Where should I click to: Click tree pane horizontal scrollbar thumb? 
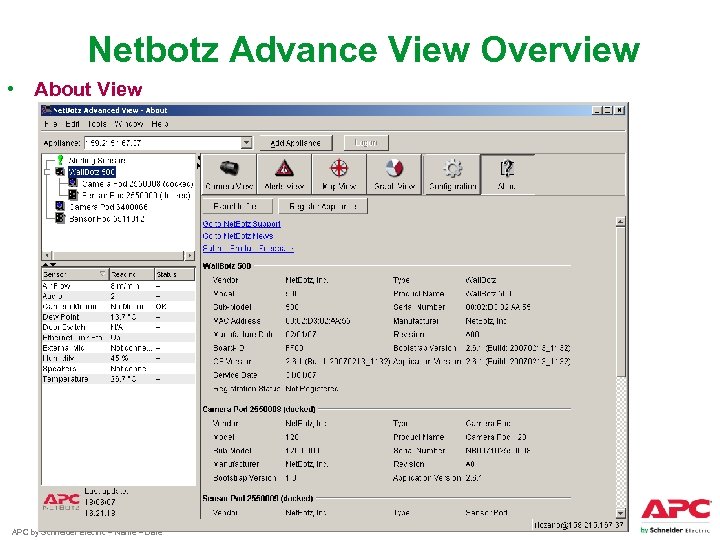pos(118,255)
